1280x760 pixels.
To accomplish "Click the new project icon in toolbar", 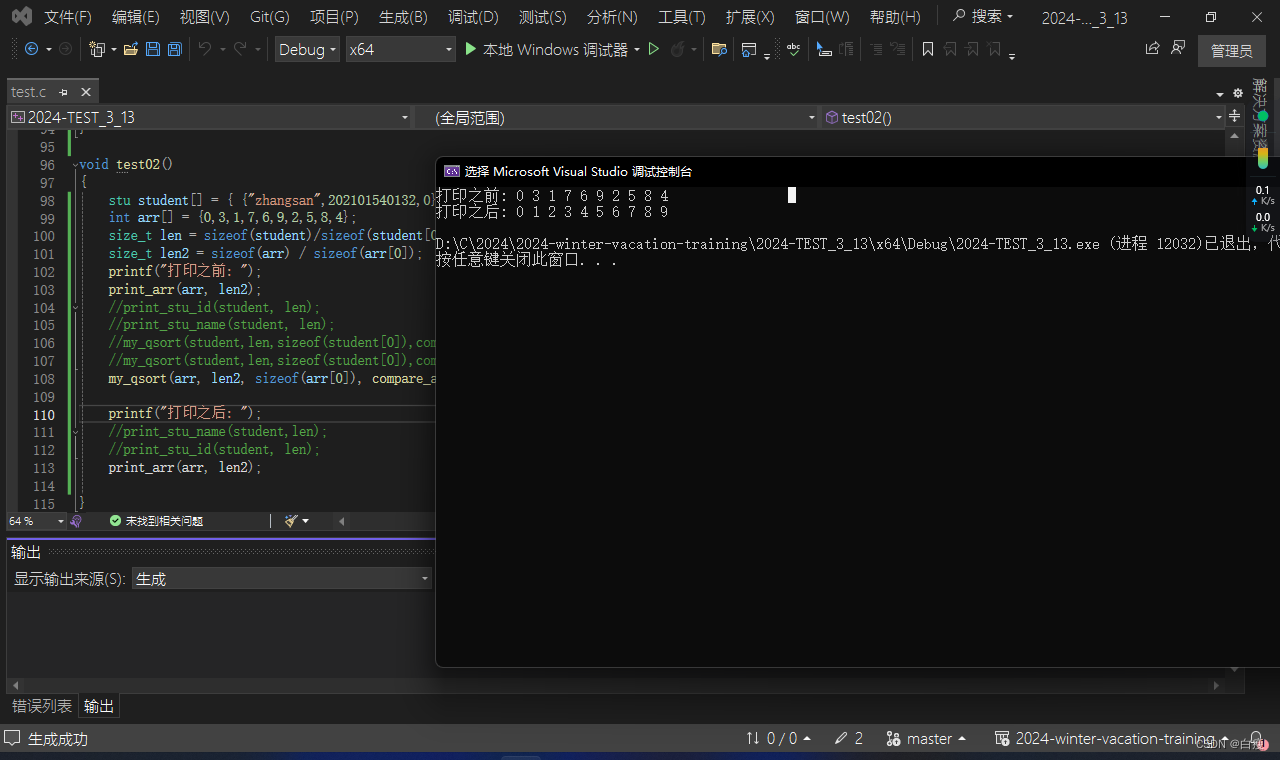I will 97,49.
